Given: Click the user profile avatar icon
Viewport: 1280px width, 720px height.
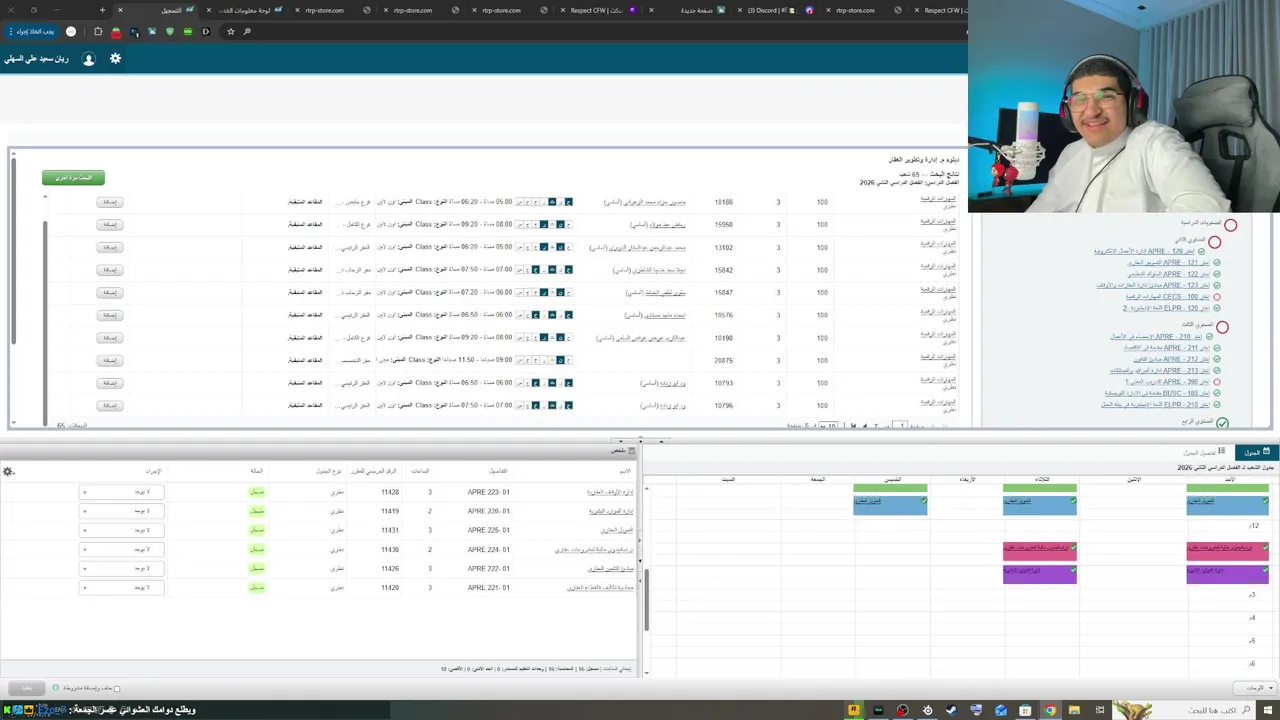Looking at the screenshot, I should pyautogui.click(x=88, y=59).
